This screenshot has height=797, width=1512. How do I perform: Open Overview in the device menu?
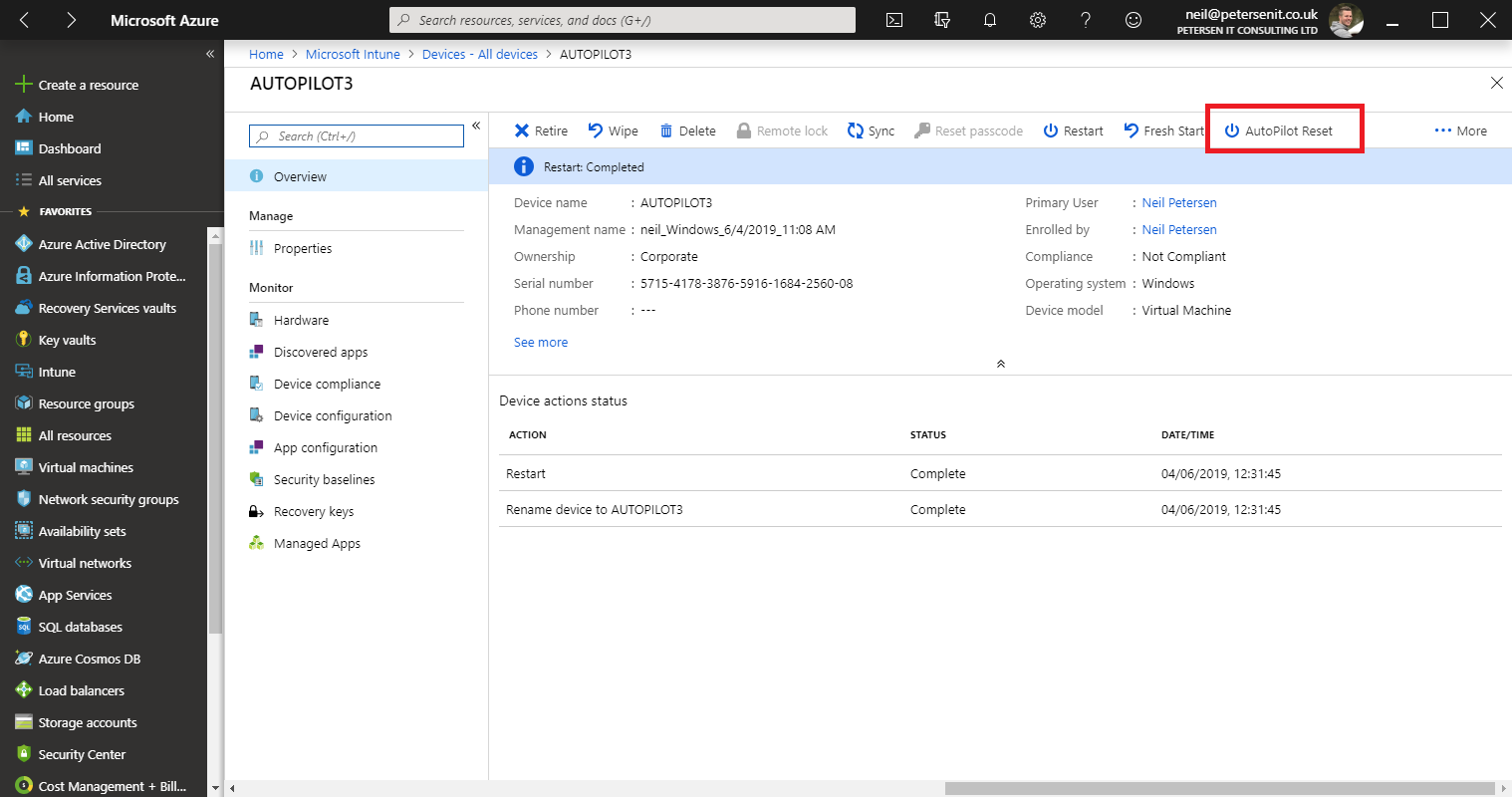pos(357,176)
